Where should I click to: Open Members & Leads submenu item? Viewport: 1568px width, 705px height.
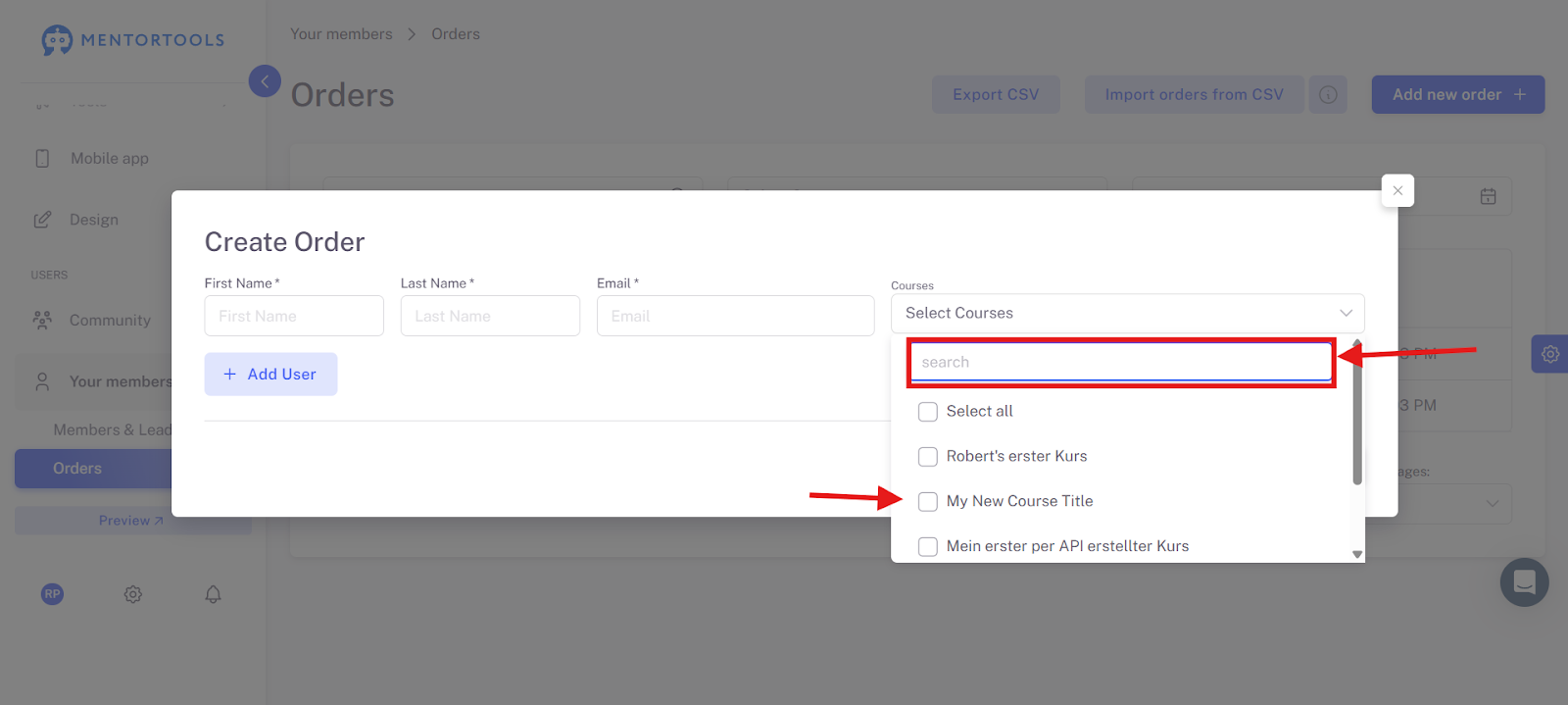(113, 429)
